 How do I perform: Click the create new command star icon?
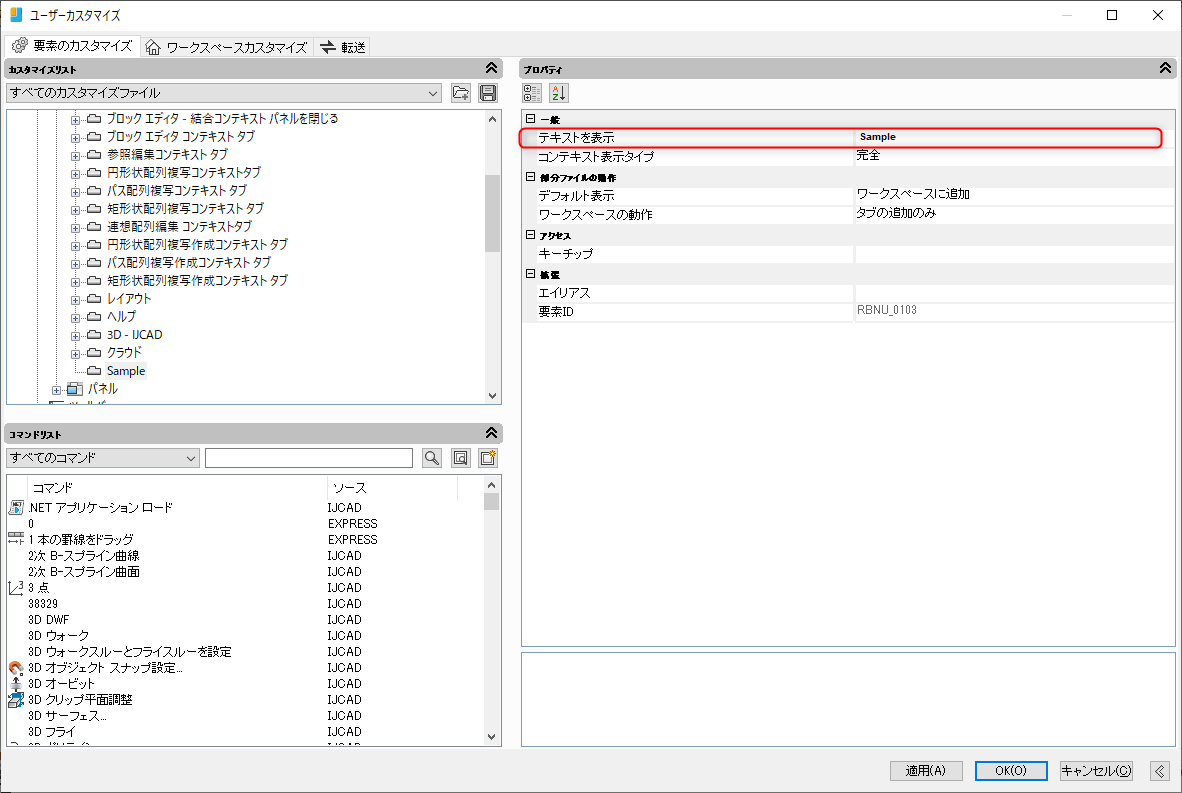coord(488,458)
